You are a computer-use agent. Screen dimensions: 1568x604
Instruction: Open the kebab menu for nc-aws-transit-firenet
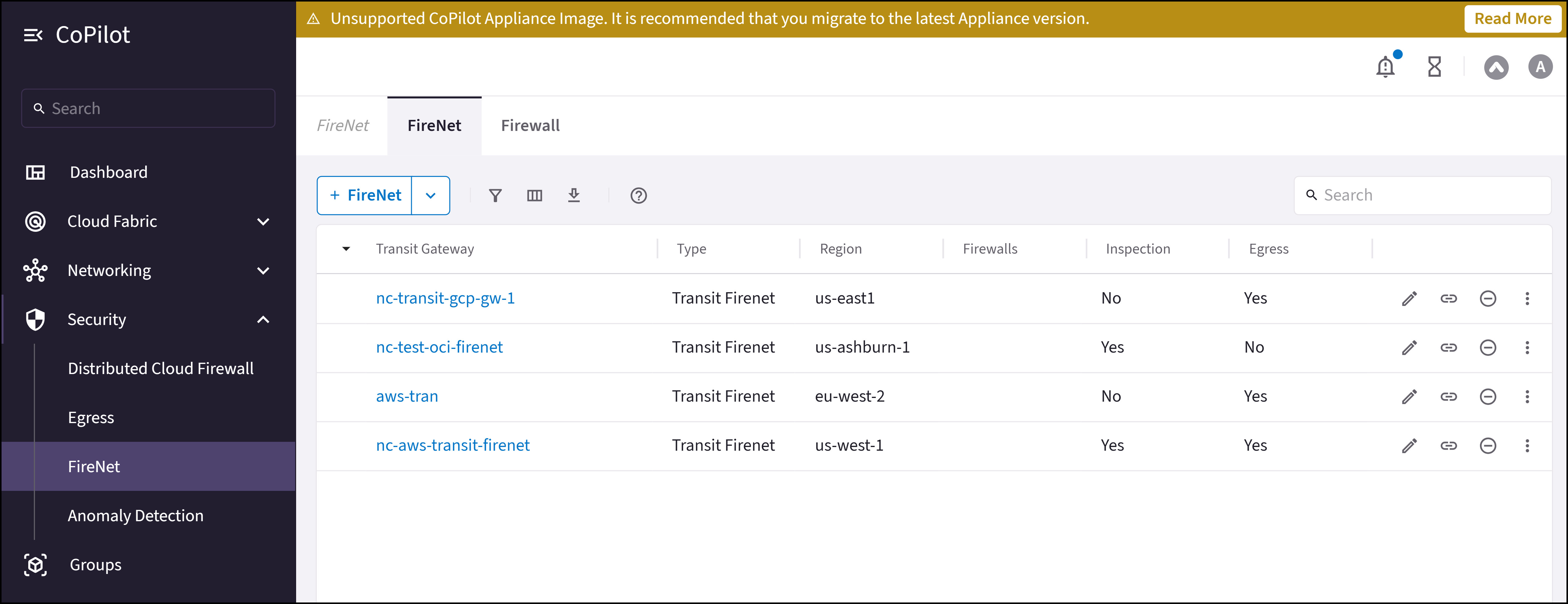(x=1527, y=445)
